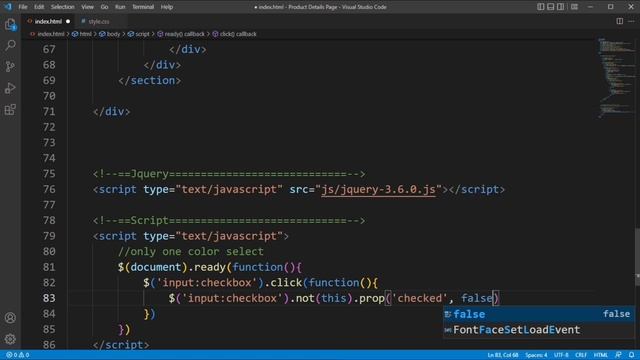
Task: Open the Help menu
Action: [x=167, y=7]
